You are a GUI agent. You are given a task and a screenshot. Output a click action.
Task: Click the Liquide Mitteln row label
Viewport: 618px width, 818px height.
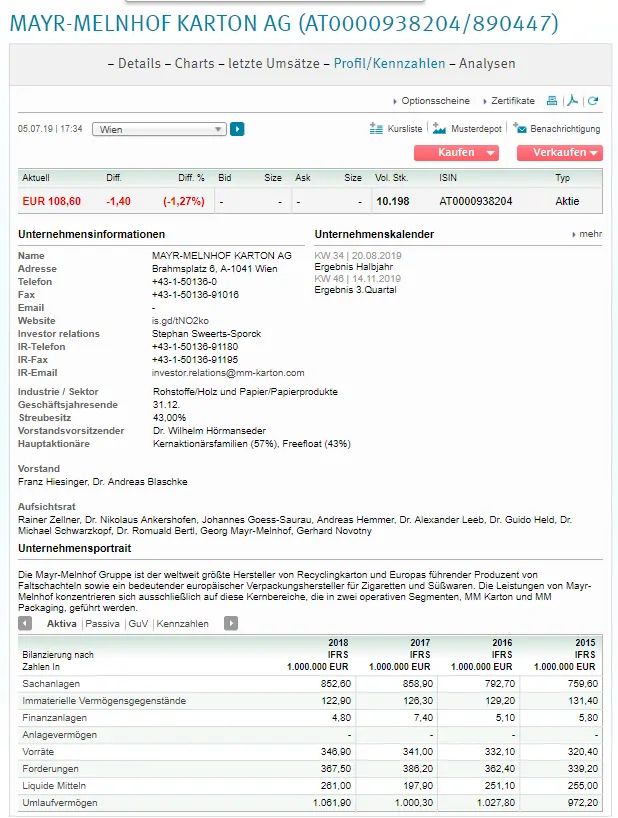point(54,786)
